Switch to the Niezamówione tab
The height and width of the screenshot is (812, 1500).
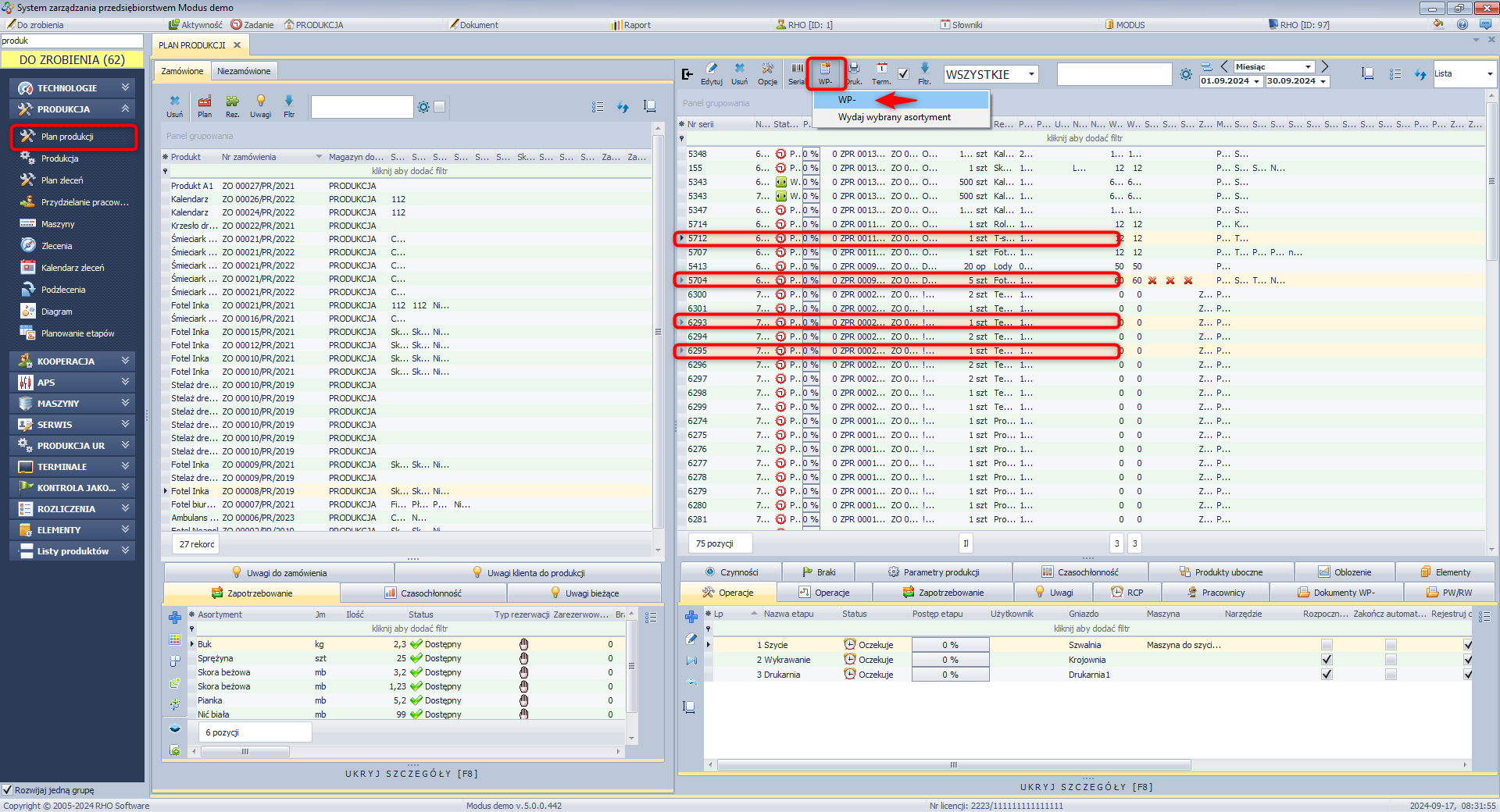coord(244,71)
